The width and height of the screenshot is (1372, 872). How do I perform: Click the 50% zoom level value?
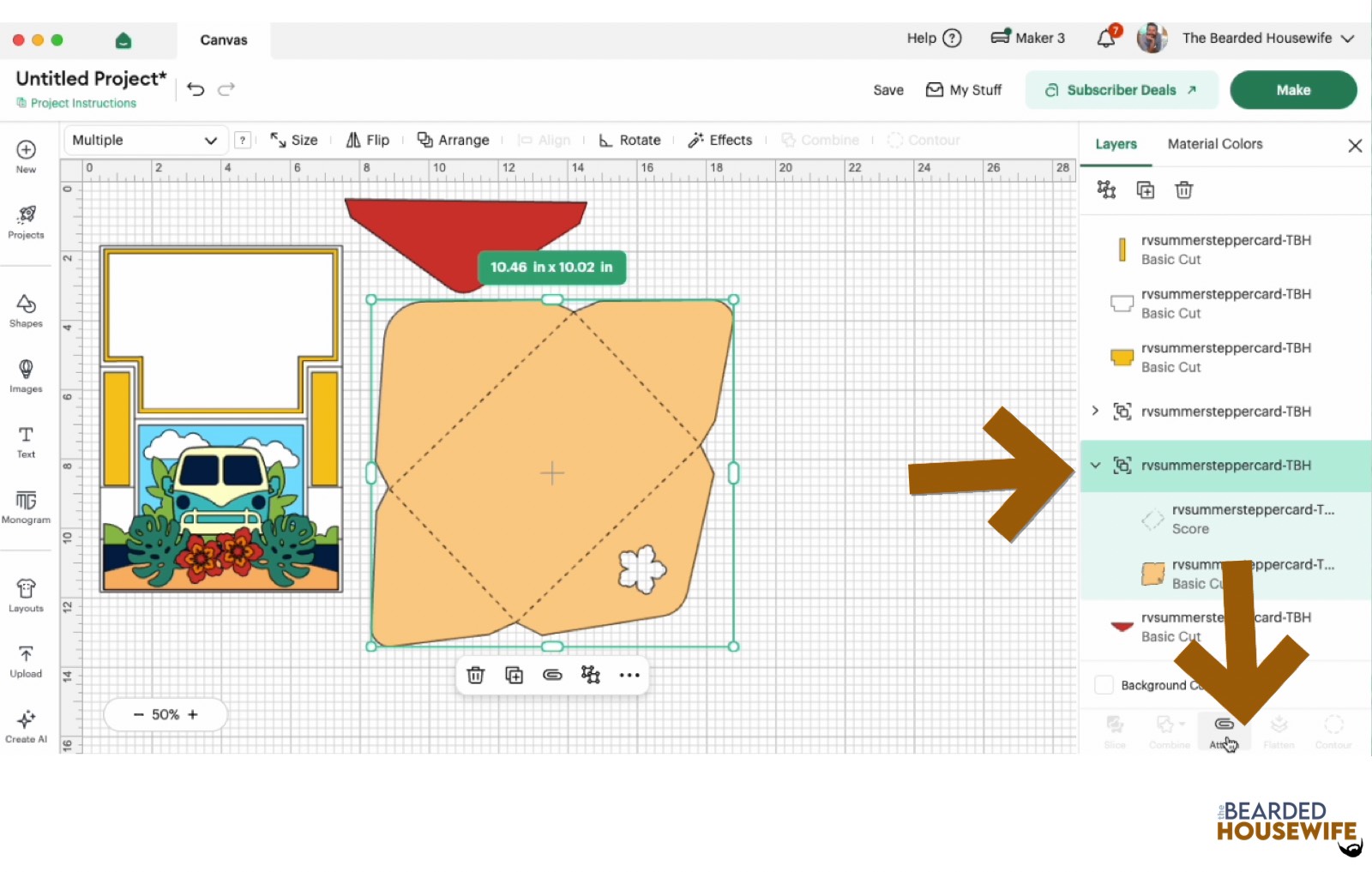click(x=165, y=714)
